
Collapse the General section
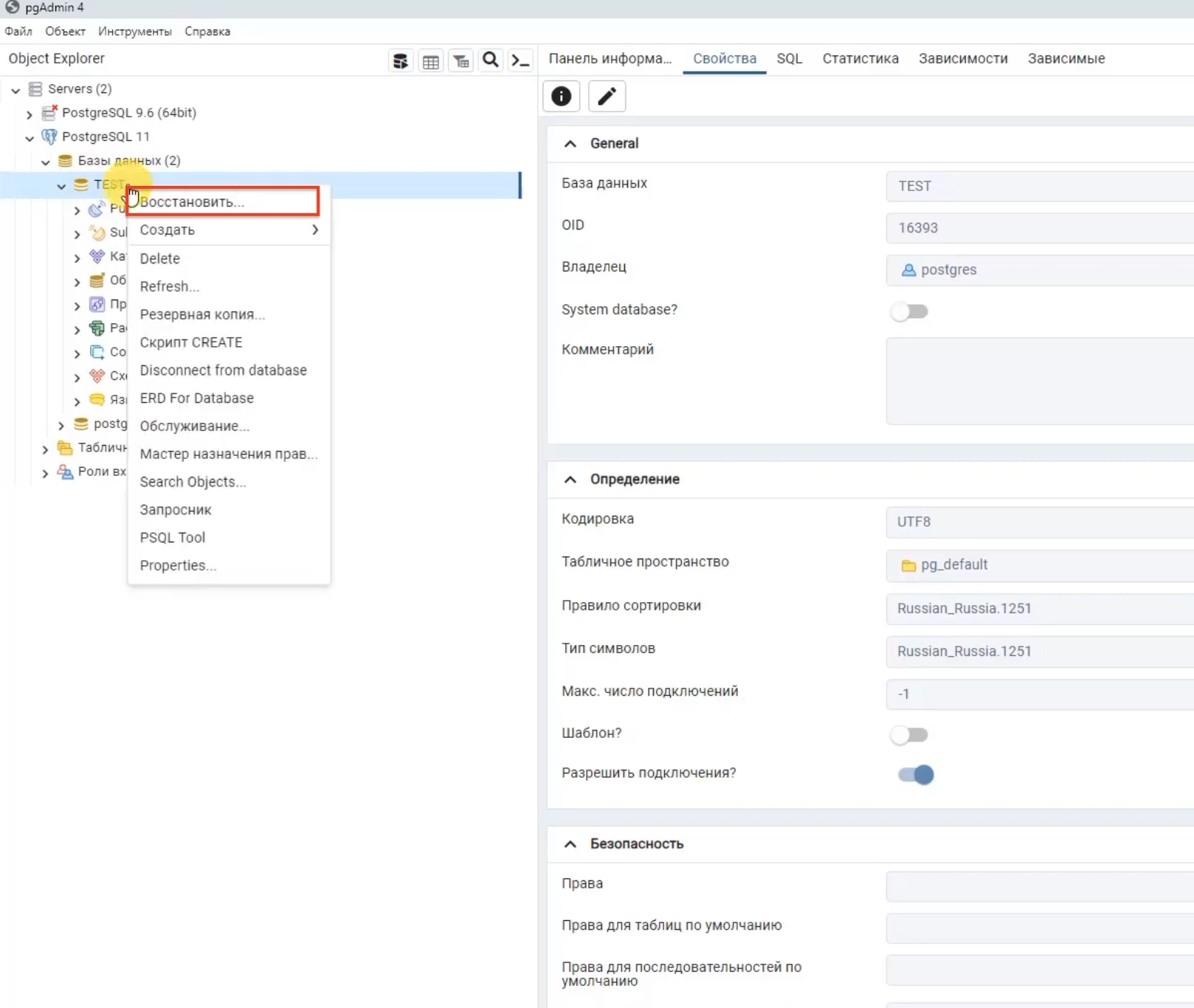[x=570, y=143]
